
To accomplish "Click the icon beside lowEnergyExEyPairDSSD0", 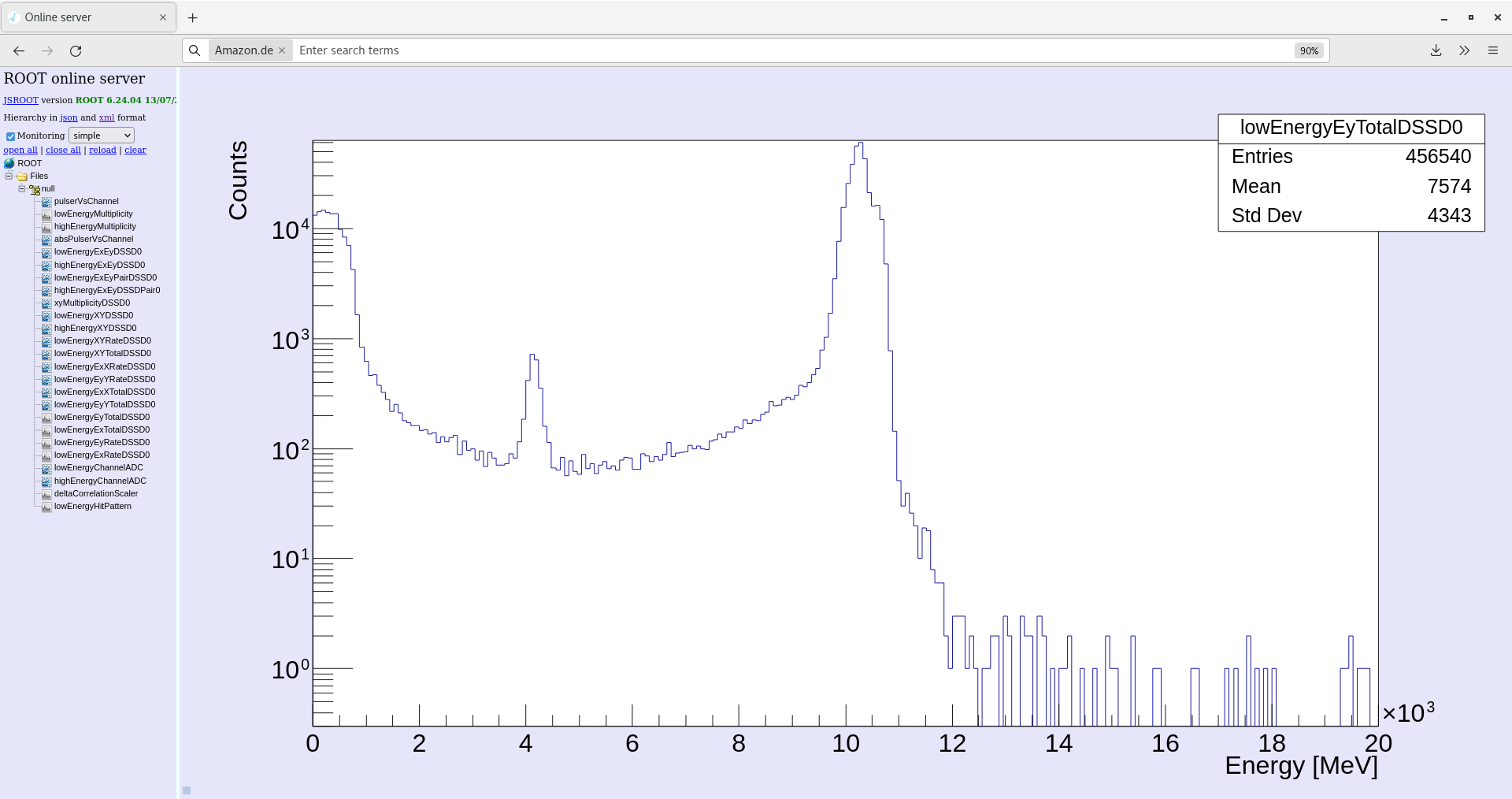I will [46, 278].
